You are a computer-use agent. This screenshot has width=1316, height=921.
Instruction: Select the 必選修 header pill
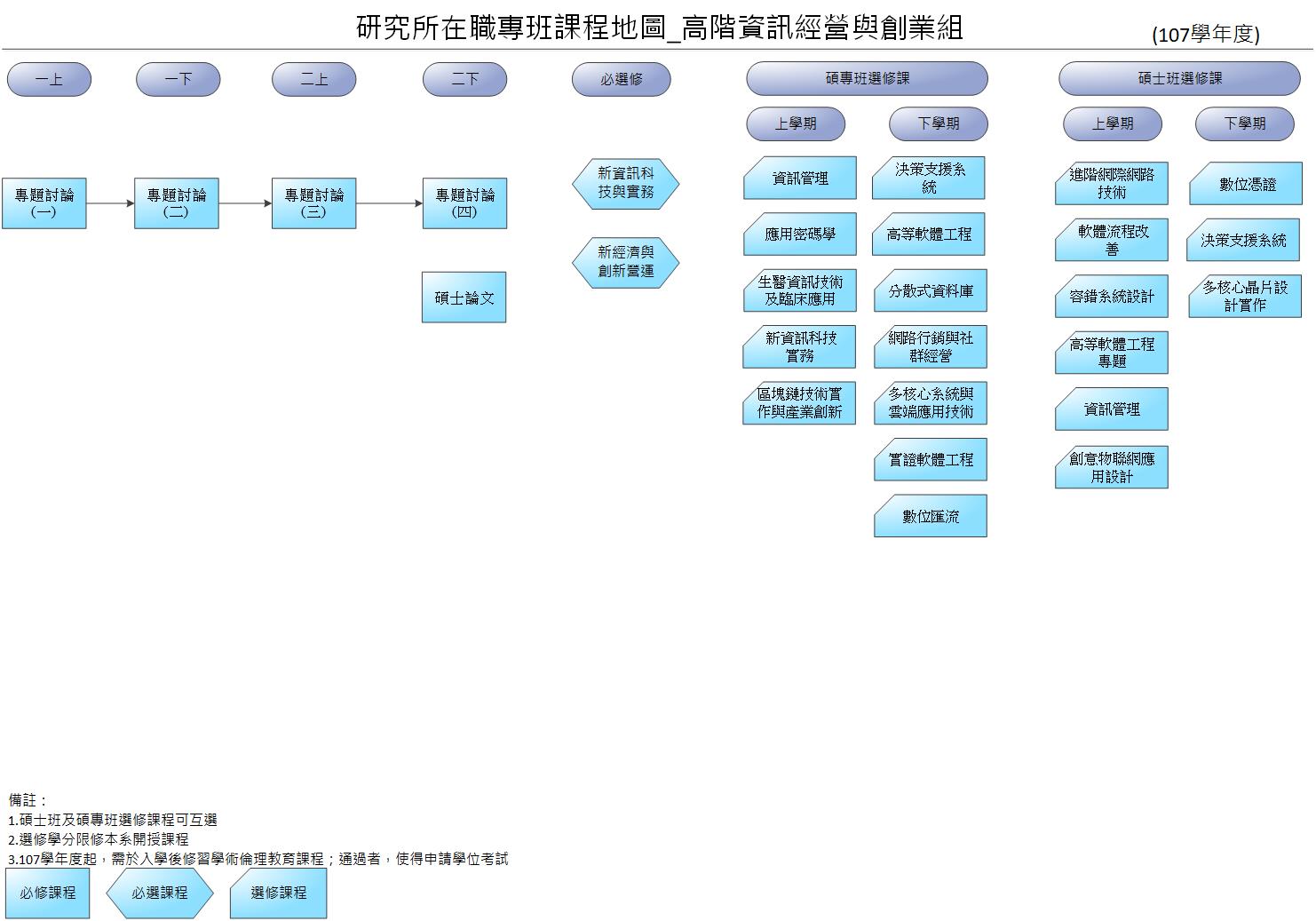(x=621, y=79)
